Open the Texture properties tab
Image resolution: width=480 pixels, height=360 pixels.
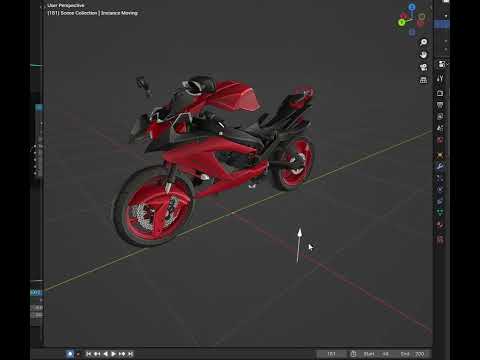tap(440, 239)
